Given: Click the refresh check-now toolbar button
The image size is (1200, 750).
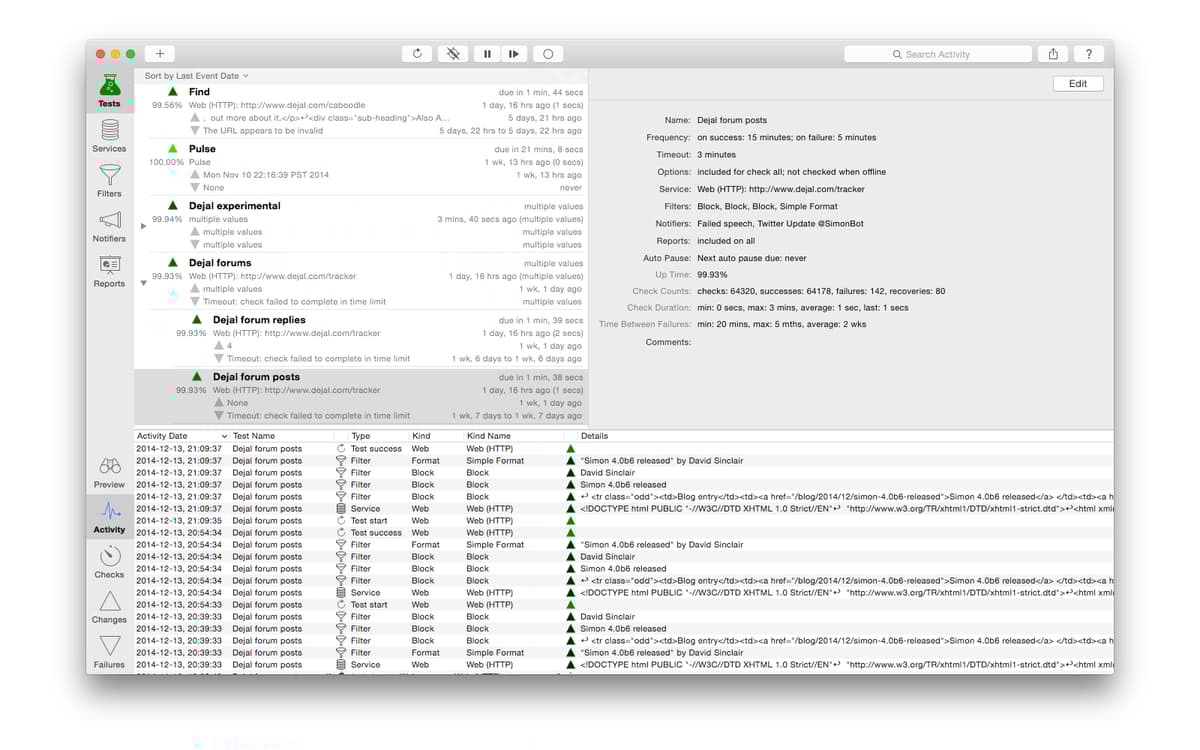Looking at the screenshot, I should click(417, 54).
